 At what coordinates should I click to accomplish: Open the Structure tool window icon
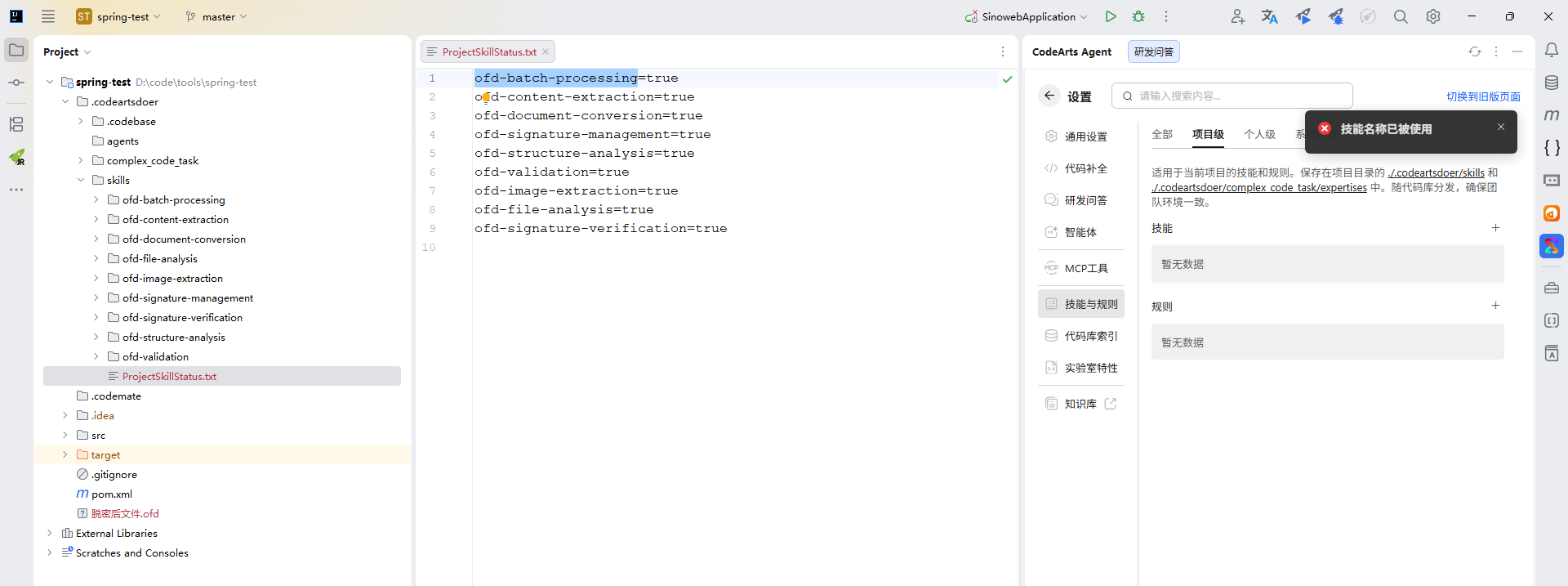pyautogui.click(x=16, y=124)
